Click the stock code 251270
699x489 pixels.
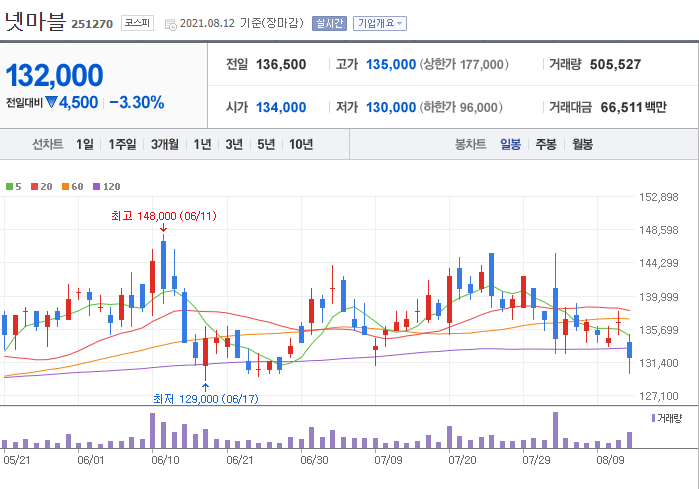click(92, 24)
